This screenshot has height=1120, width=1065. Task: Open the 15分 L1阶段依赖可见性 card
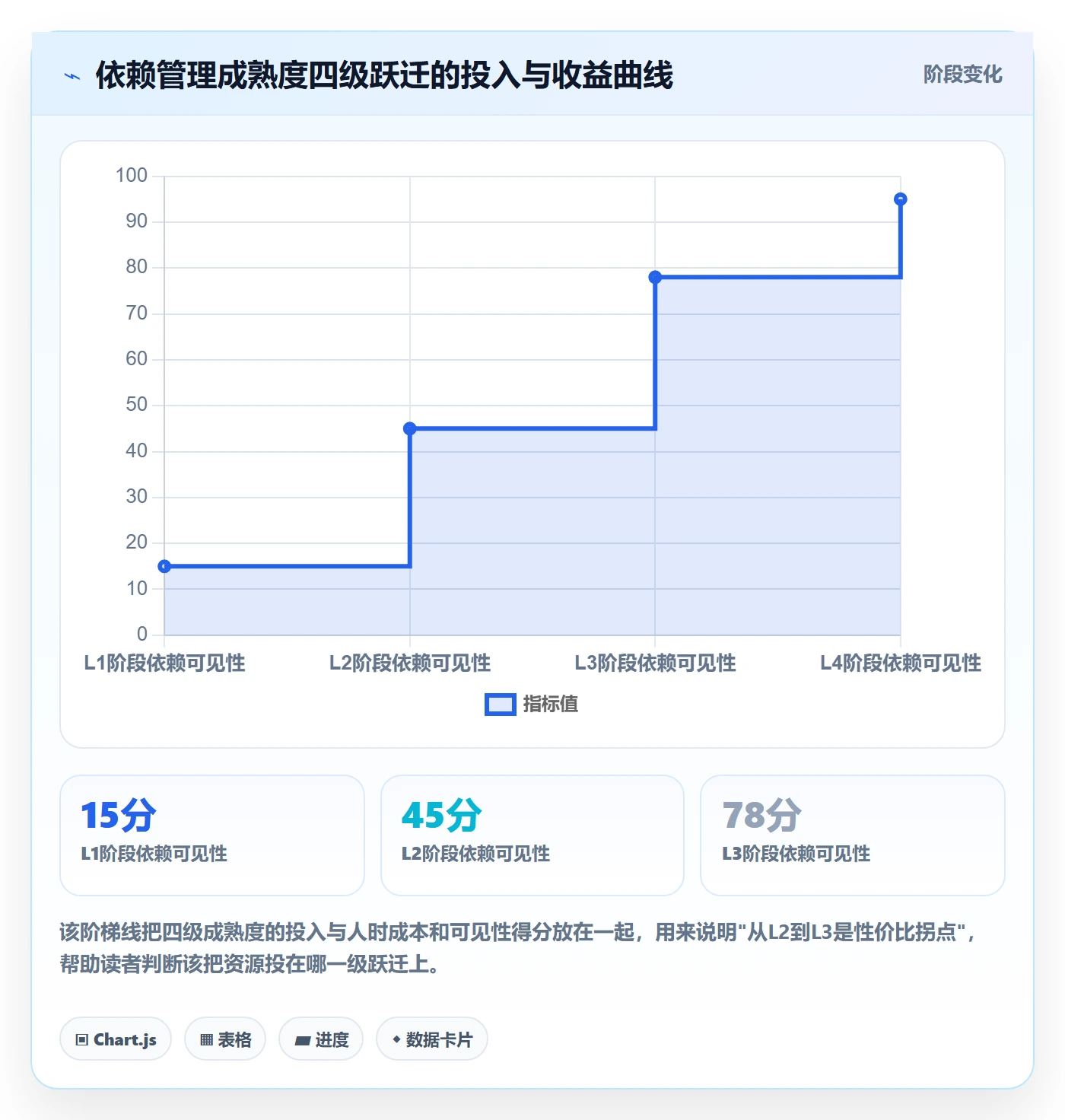(212, 835)
